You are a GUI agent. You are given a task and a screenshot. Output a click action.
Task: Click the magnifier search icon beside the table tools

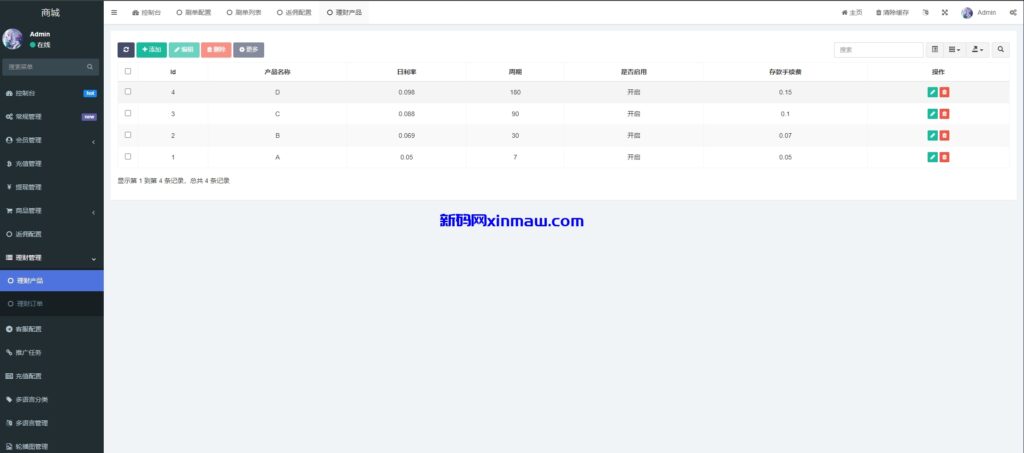point(1000,49)
